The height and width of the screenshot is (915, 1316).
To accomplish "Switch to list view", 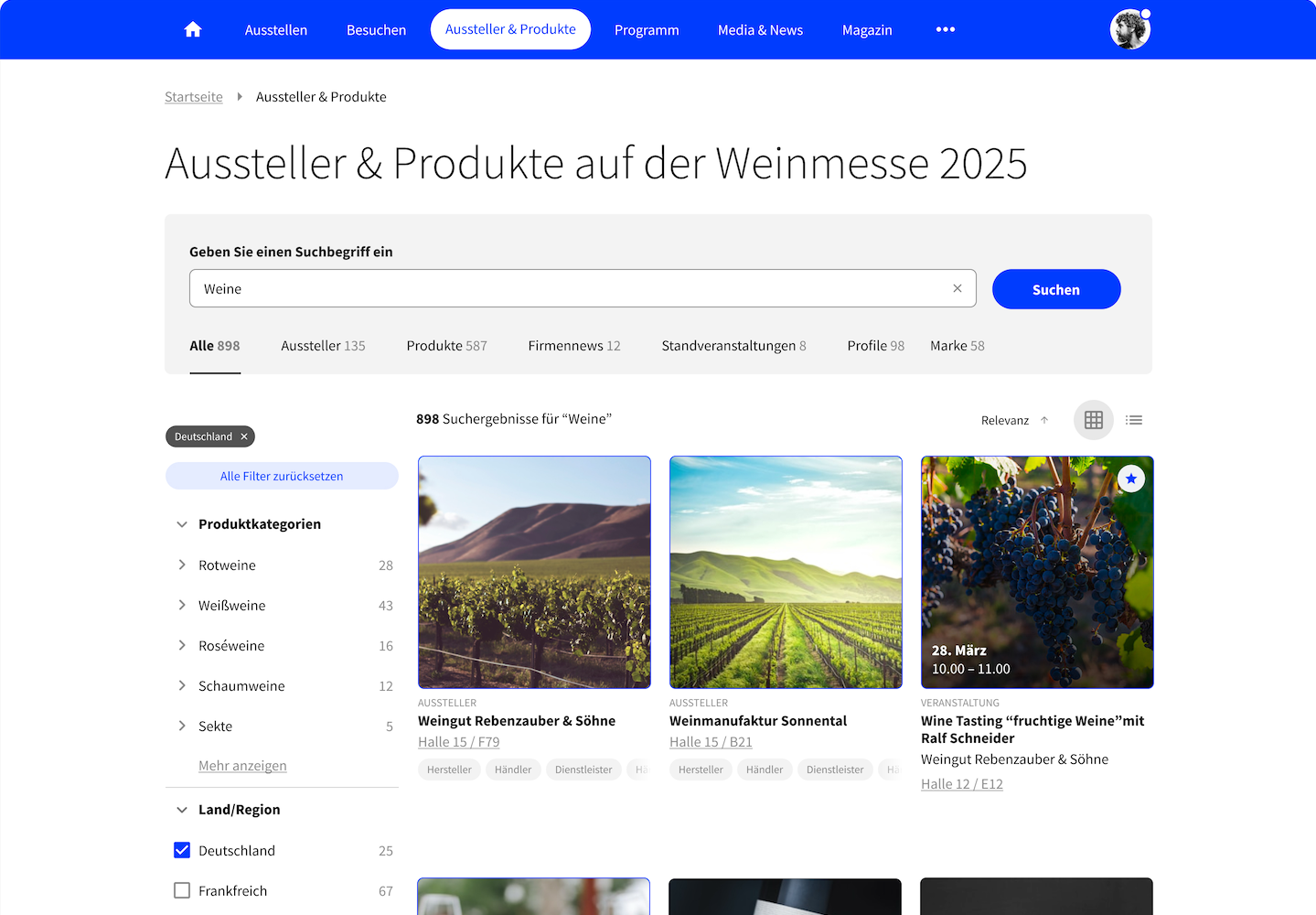I will pyautogui.click(x=1134, y=420).
